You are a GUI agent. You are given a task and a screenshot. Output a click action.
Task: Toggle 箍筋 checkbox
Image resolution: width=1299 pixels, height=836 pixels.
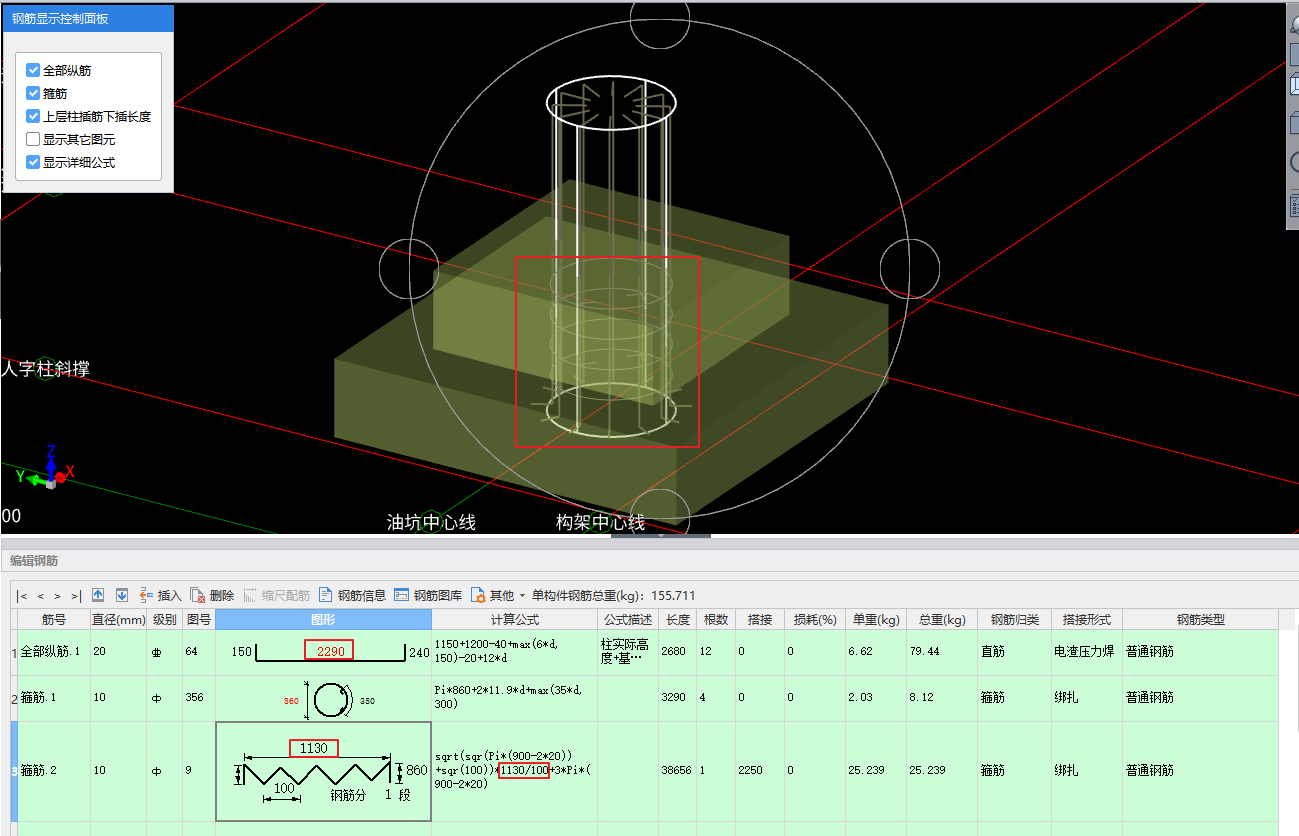point(33,93)
